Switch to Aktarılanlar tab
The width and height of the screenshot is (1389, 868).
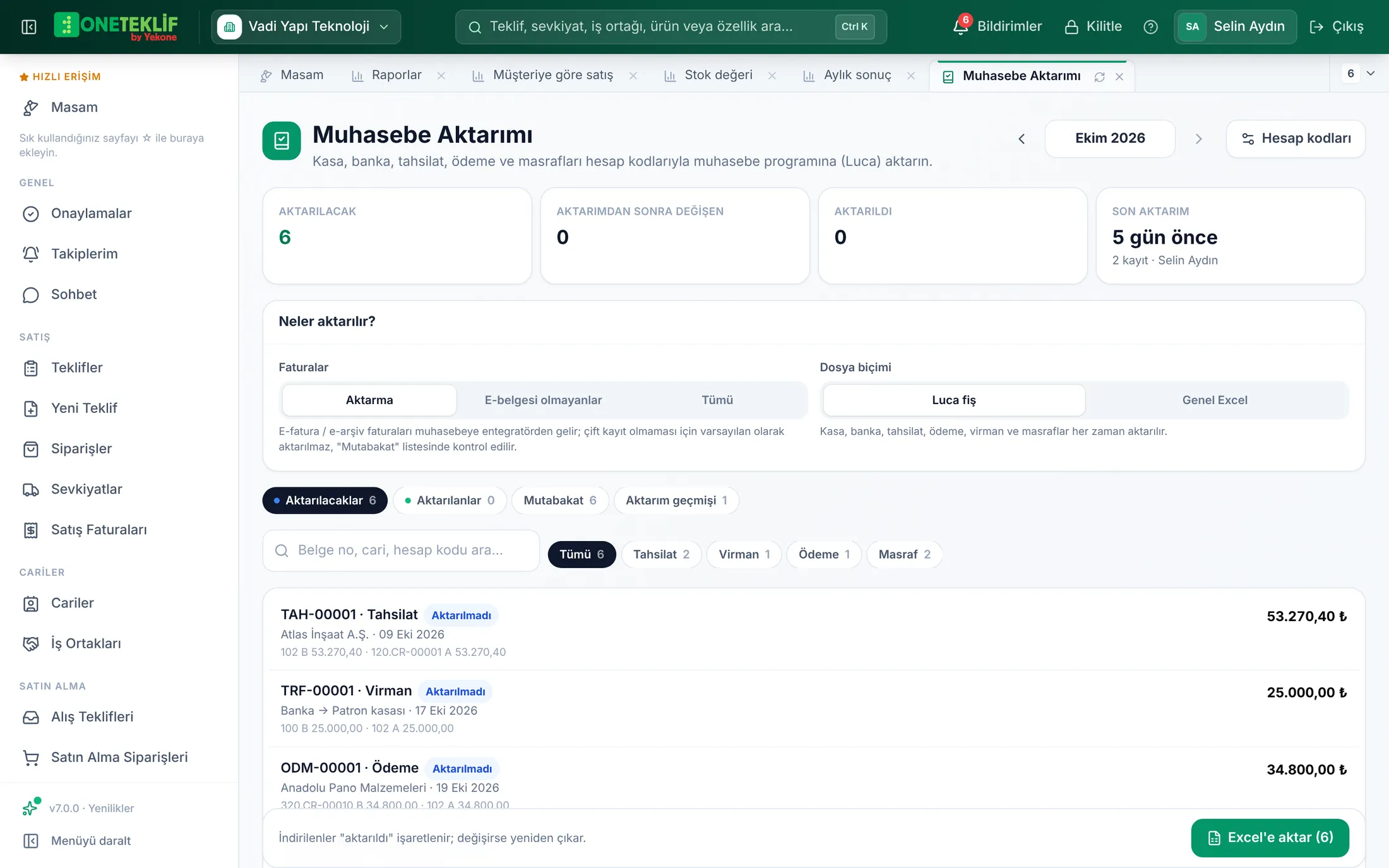[x=449, y=501]
